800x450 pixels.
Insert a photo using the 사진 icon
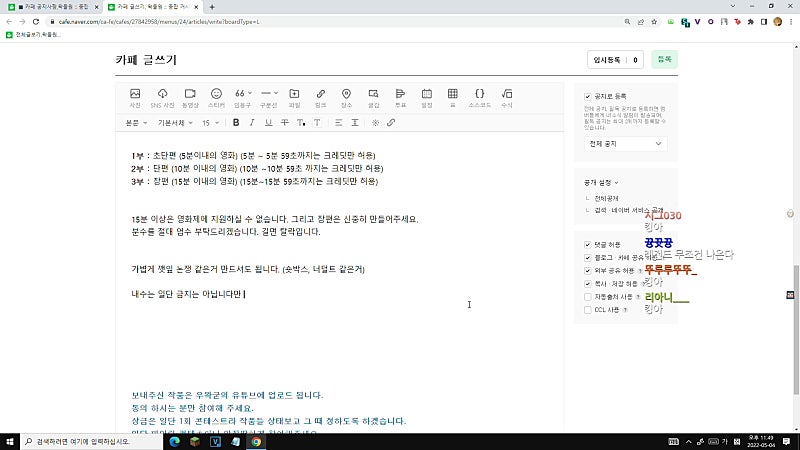point(135,97)
